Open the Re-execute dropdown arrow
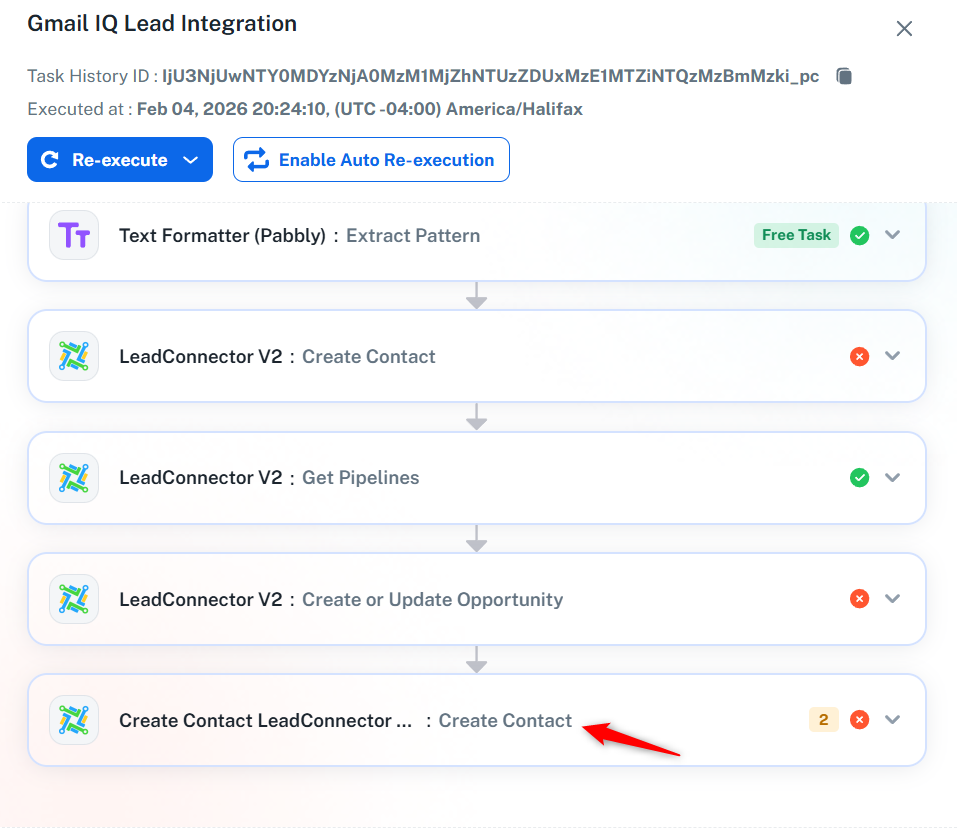 [x=191, y=160]
